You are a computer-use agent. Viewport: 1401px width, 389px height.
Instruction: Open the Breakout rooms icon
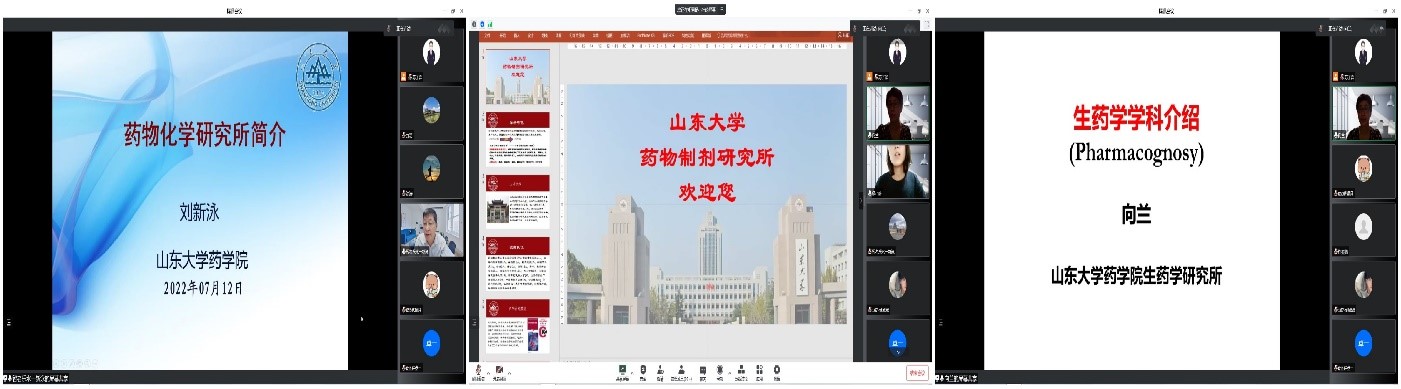pyautogui.click(x=741, y=372)
